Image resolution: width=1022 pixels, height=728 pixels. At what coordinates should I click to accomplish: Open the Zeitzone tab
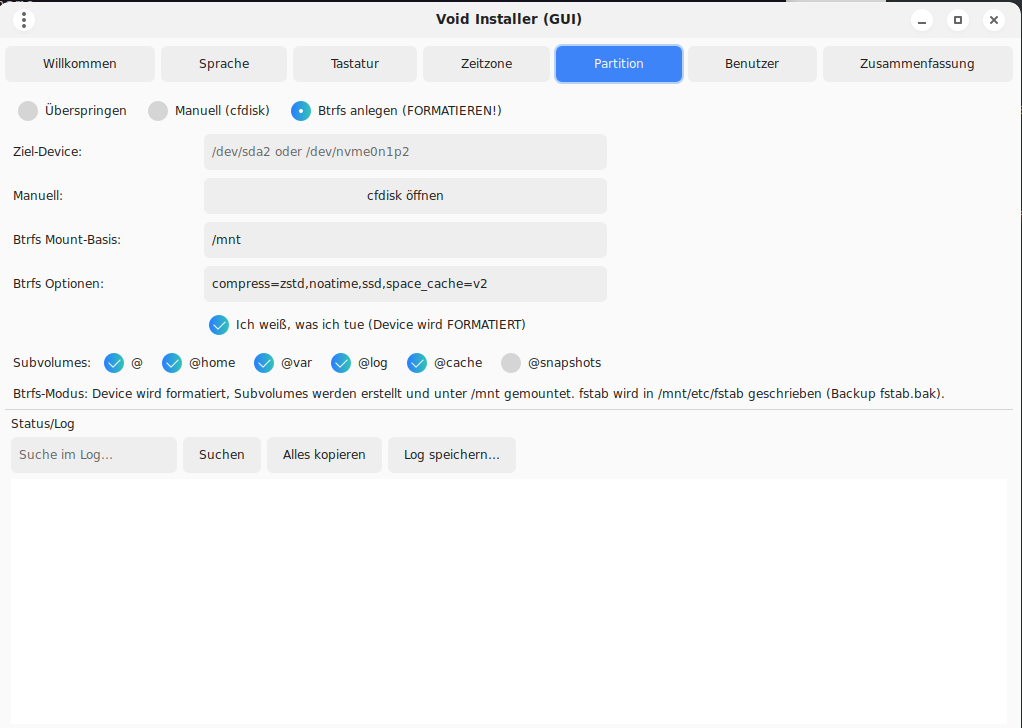[486, 64]
